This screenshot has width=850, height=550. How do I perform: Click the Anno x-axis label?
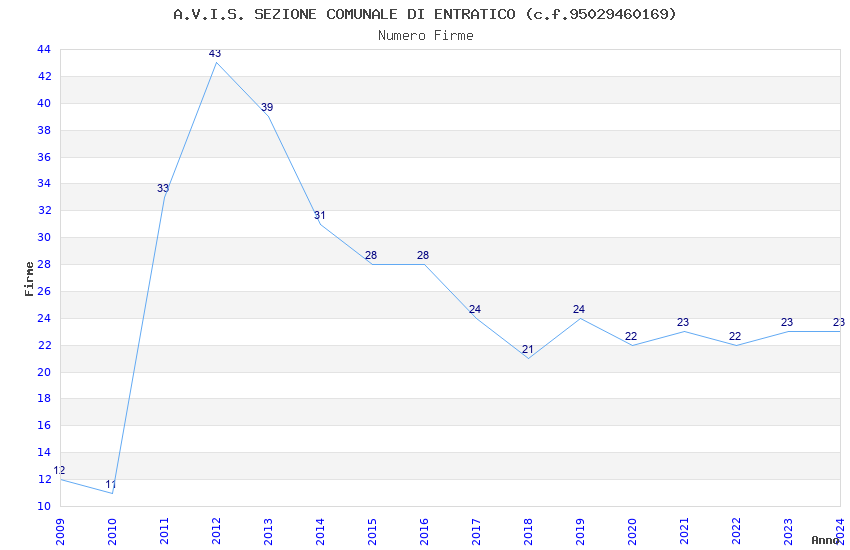tap(825, 540)
